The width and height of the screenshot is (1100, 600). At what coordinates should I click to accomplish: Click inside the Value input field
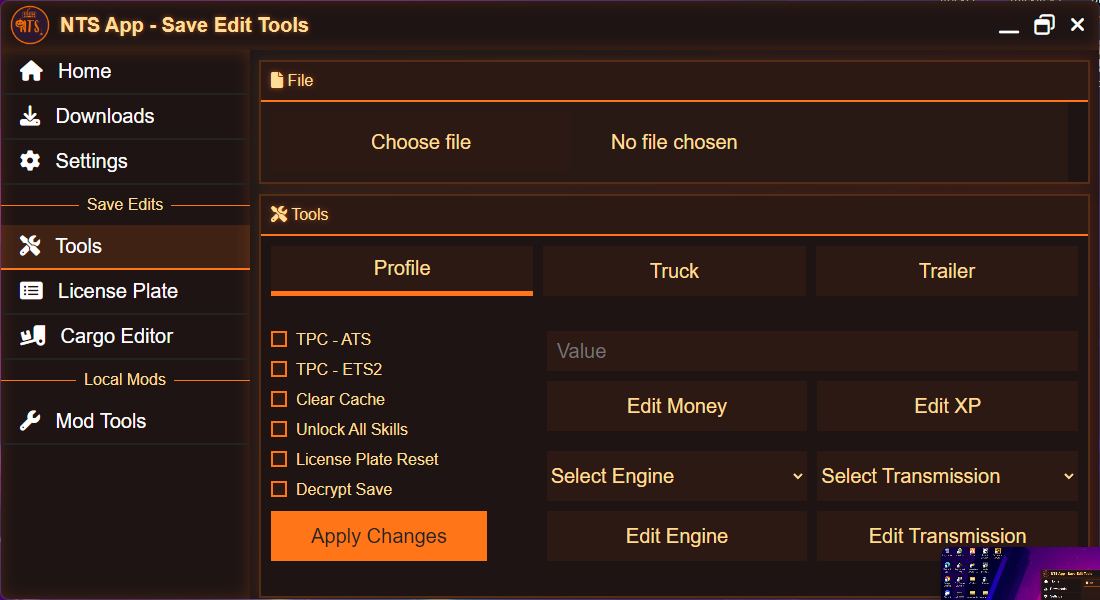(x=812, y=351)
